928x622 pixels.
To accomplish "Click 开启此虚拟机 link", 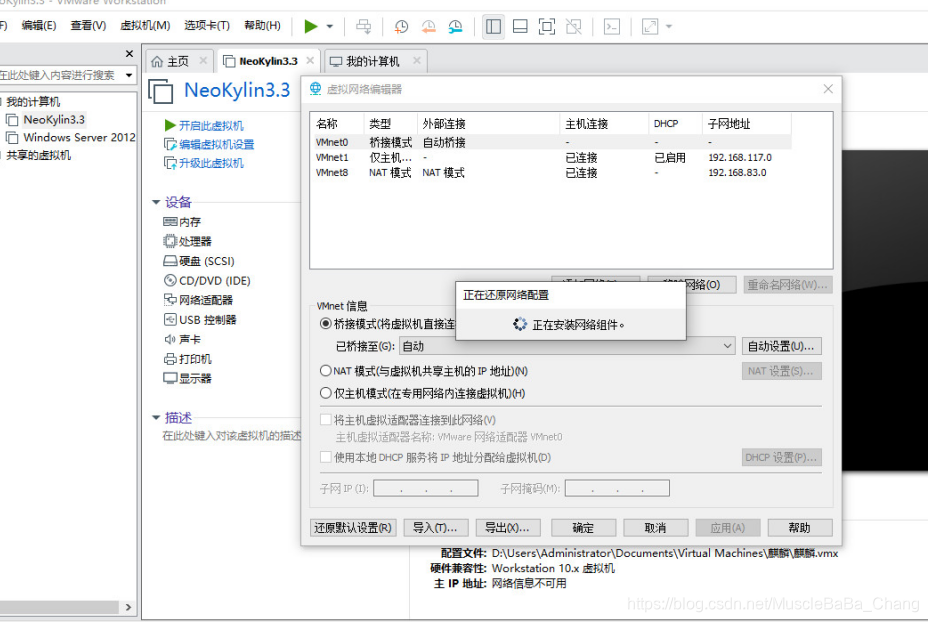I will point(211,126).
